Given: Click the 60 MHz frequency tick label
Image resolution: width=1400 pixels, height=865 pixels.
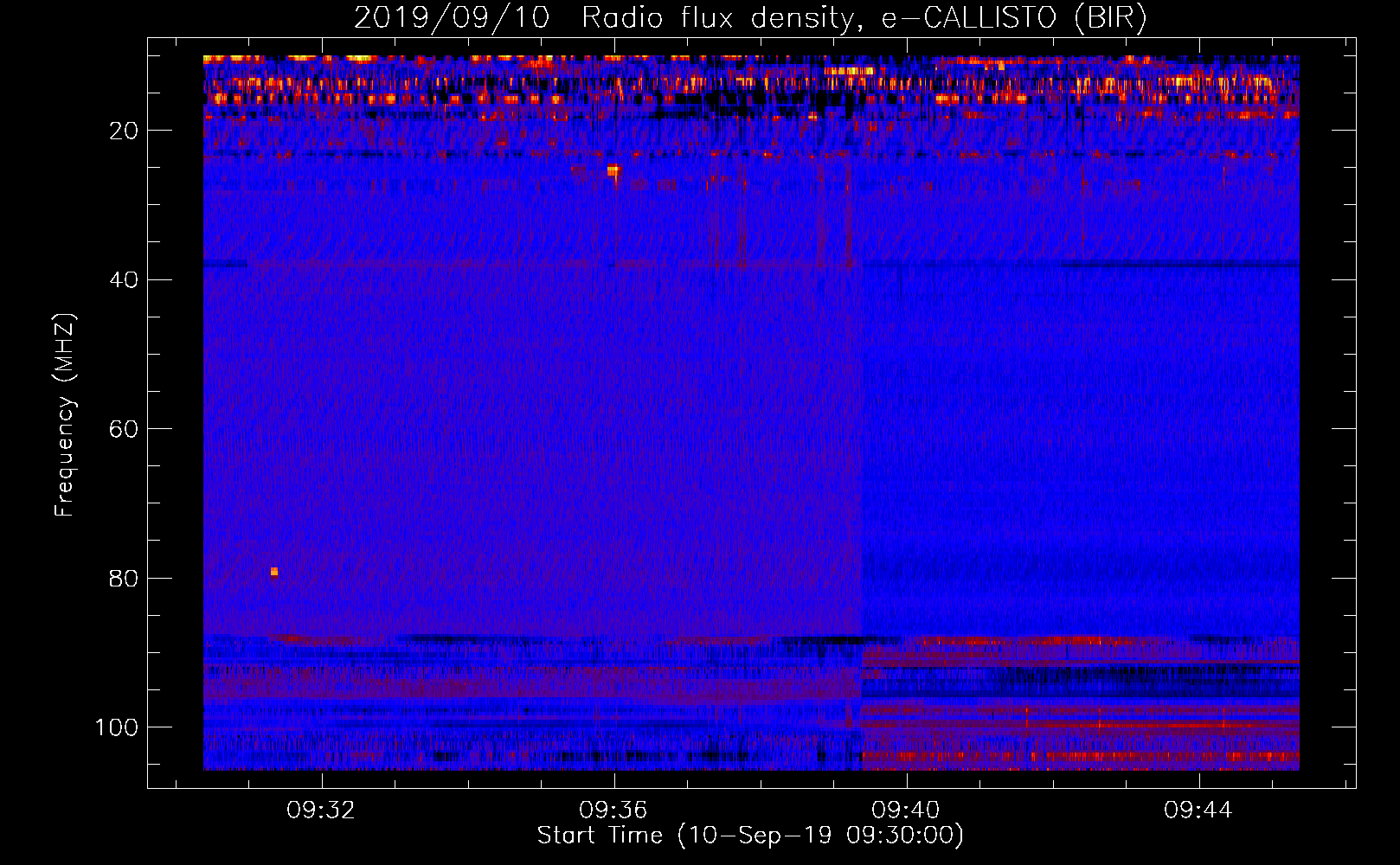Looking at the screenshot, I should pos(124,429).
